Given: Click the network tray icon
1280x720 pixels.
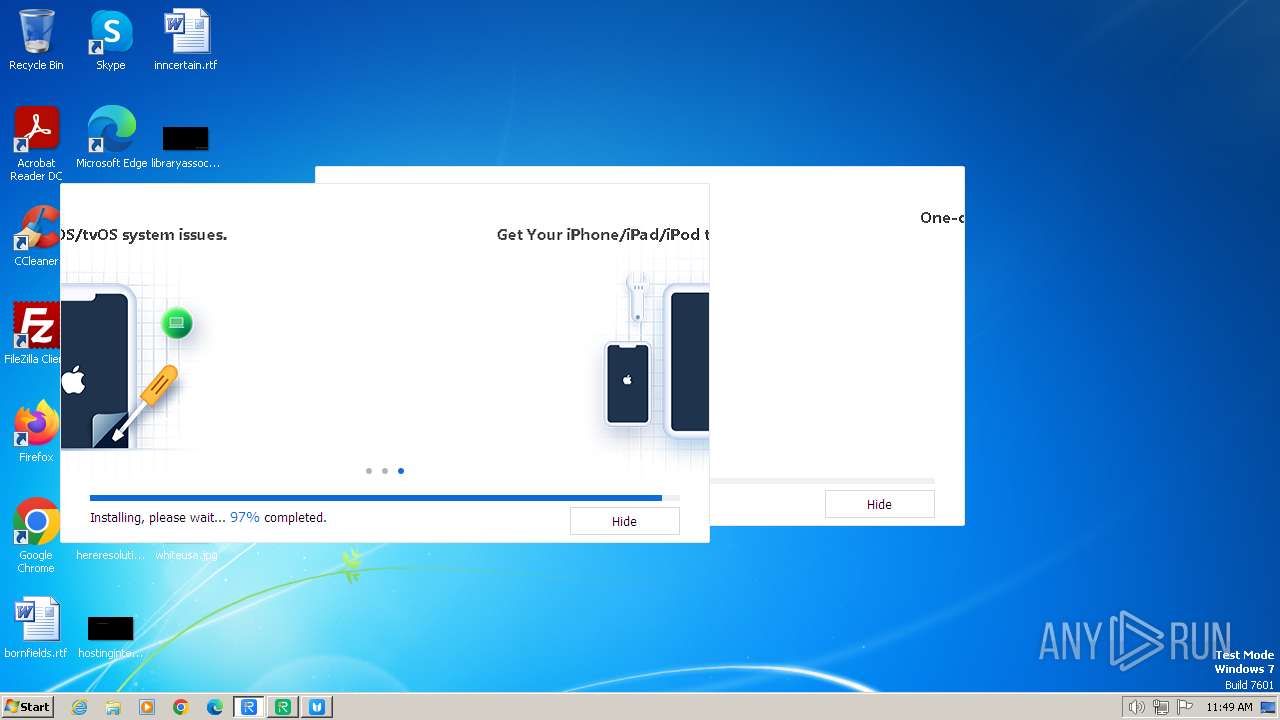Looking at the screenshot, I should pyautogui.click(x=1161, y=707).
